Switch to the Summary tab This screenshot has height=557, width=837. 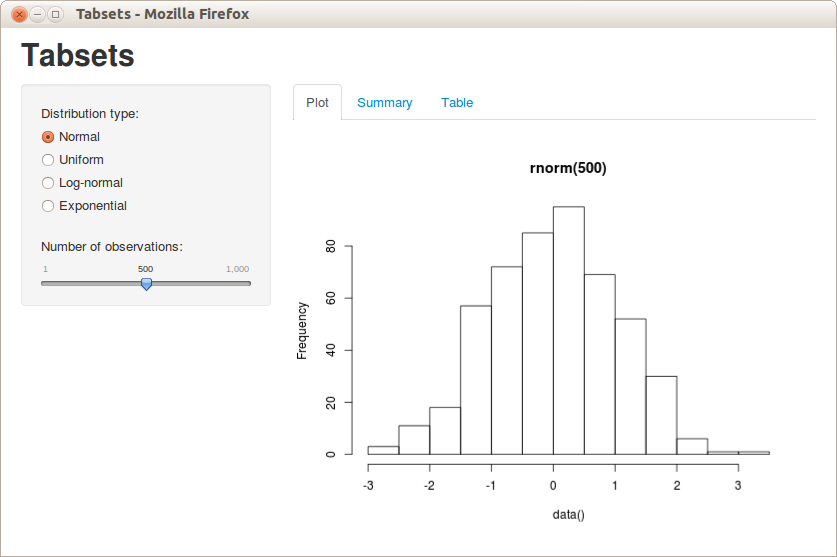coord(384,103)
